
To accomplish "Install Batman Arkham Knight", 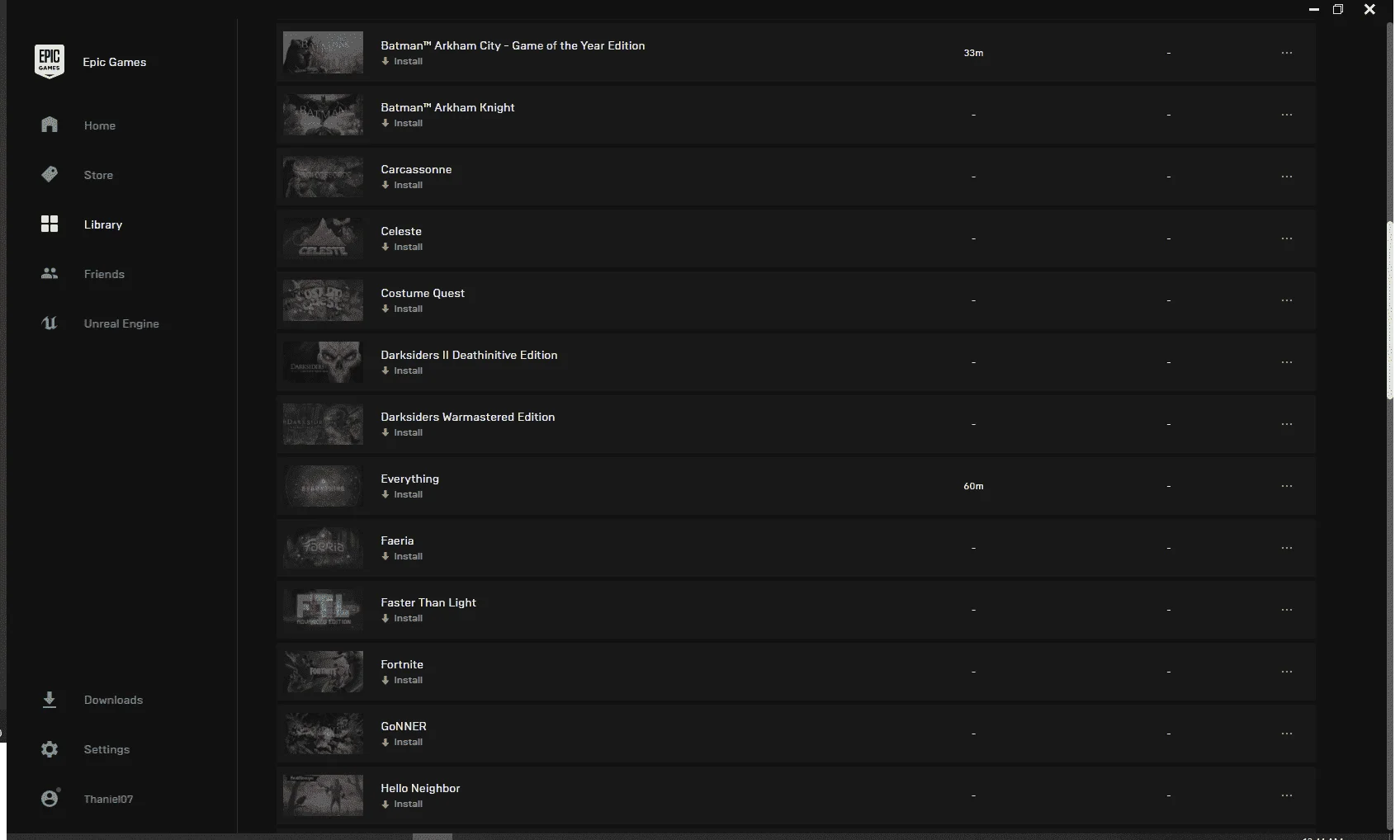I will (x=402, y=123).
